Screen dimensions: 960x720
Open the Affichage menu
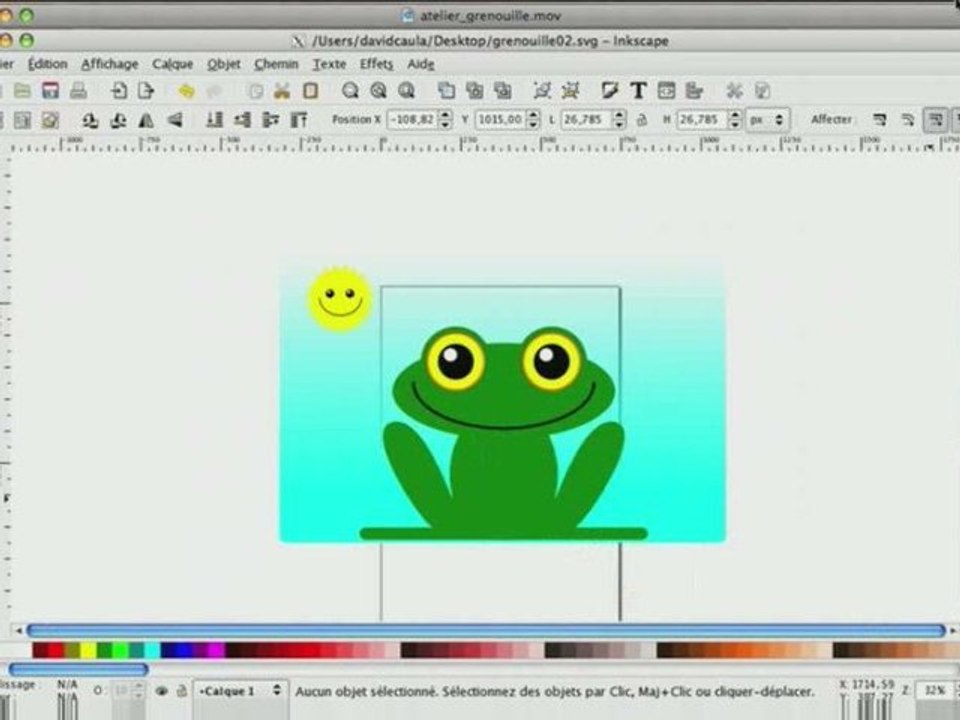[x=110, y=64]
